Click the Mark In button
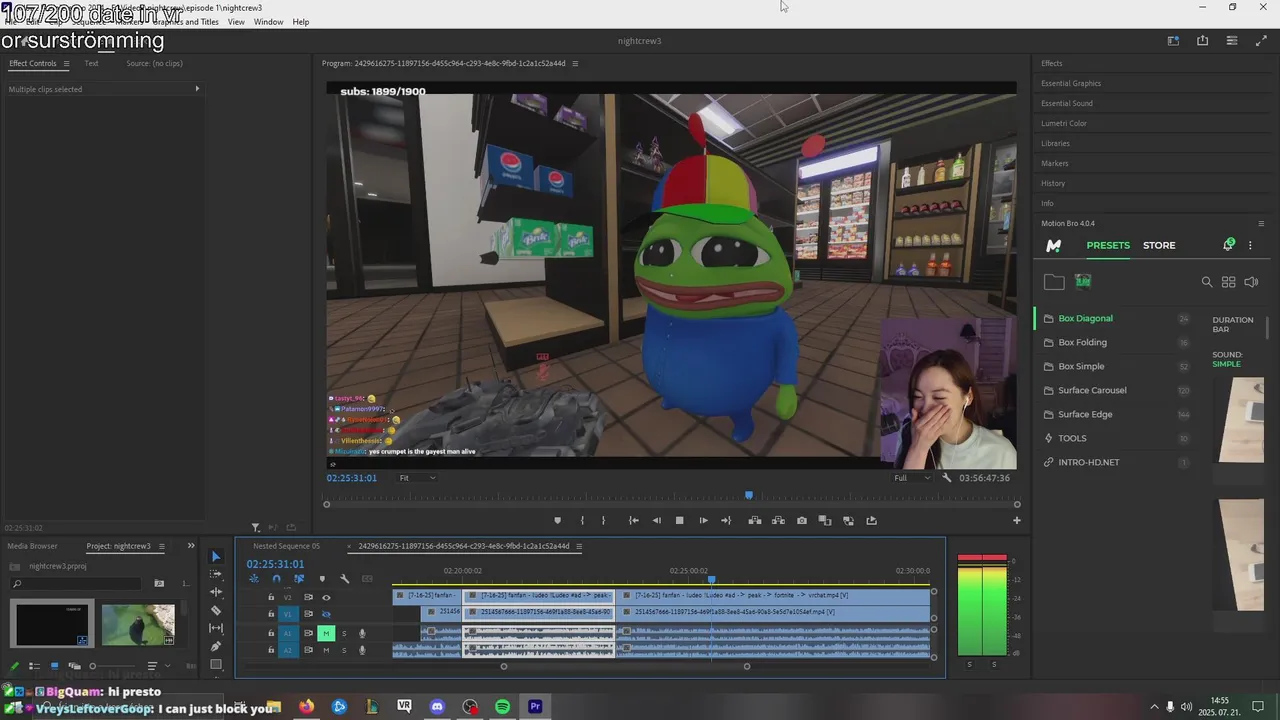 [x=582, y=520]
